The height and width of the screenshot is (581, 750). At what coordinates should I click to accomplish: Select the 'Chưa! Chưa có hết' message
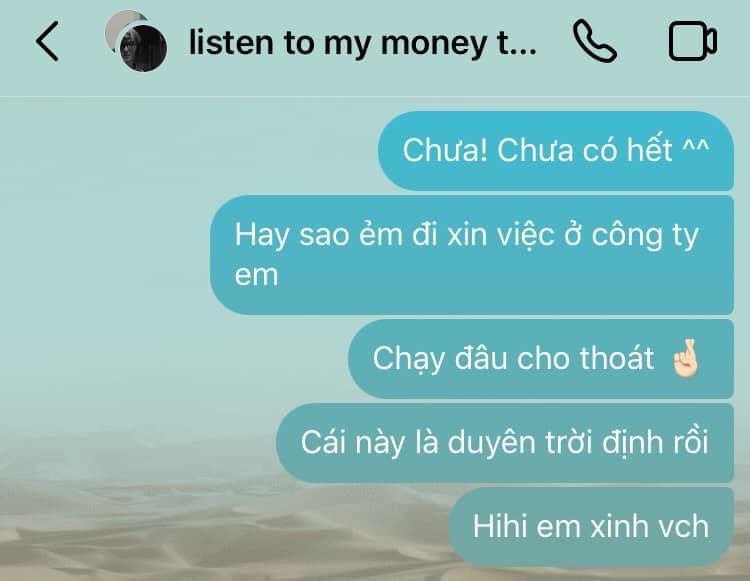[x=556, y=151]
